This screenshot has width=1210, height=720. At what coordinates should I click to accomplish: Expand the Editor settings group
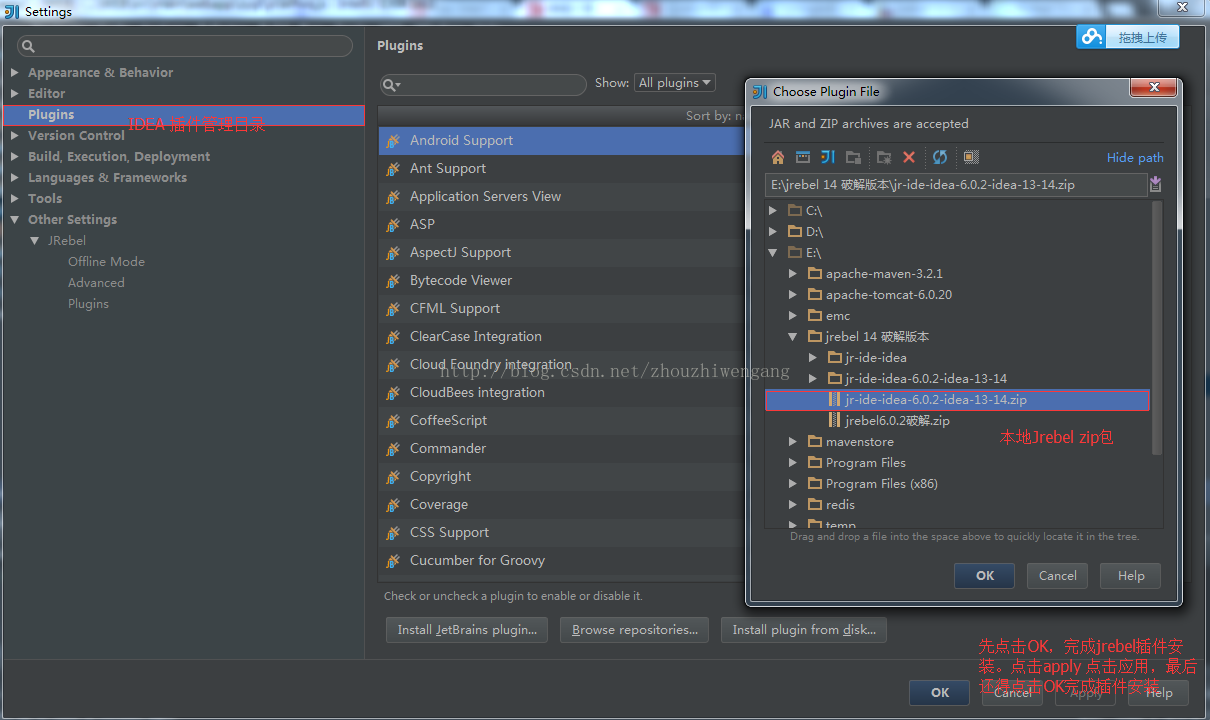(x=14, y=93)
